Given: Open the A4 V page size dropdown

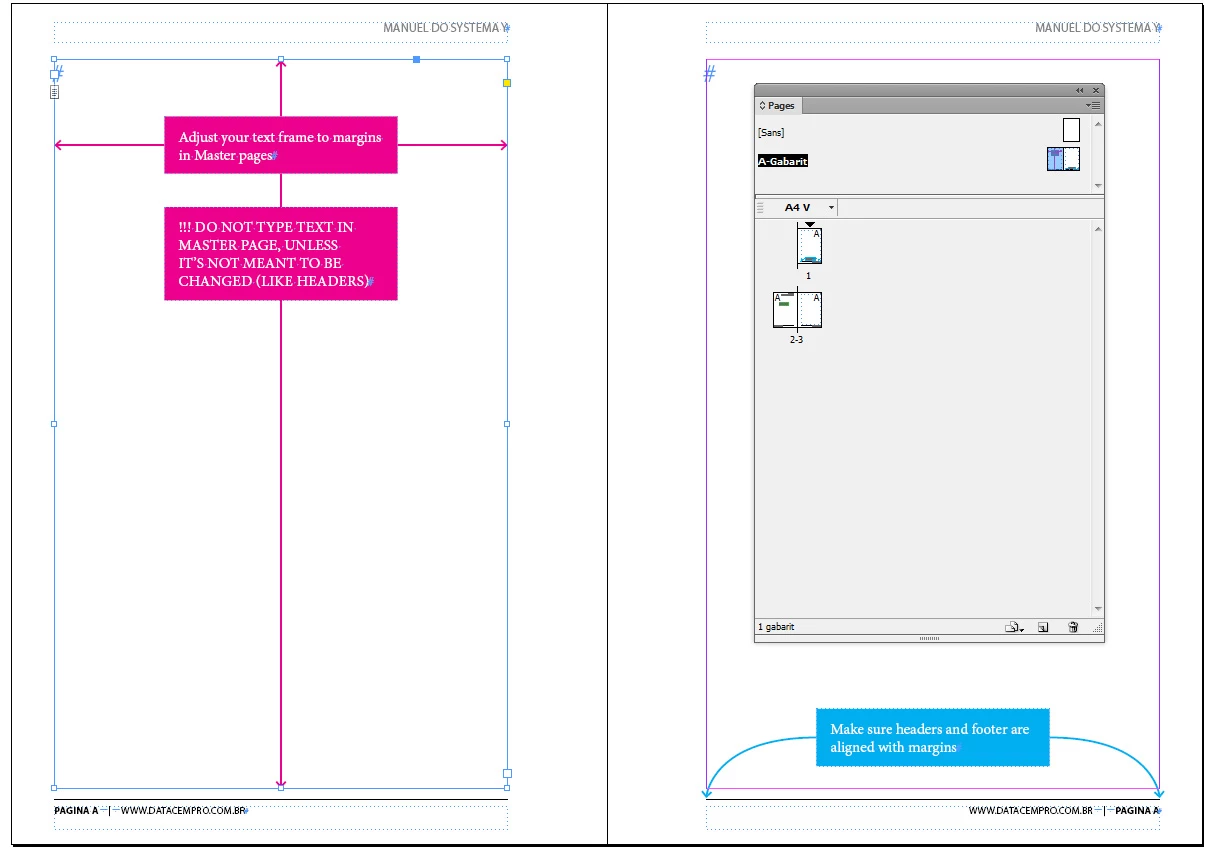Looking at the screenshot, I should (831, 208).
